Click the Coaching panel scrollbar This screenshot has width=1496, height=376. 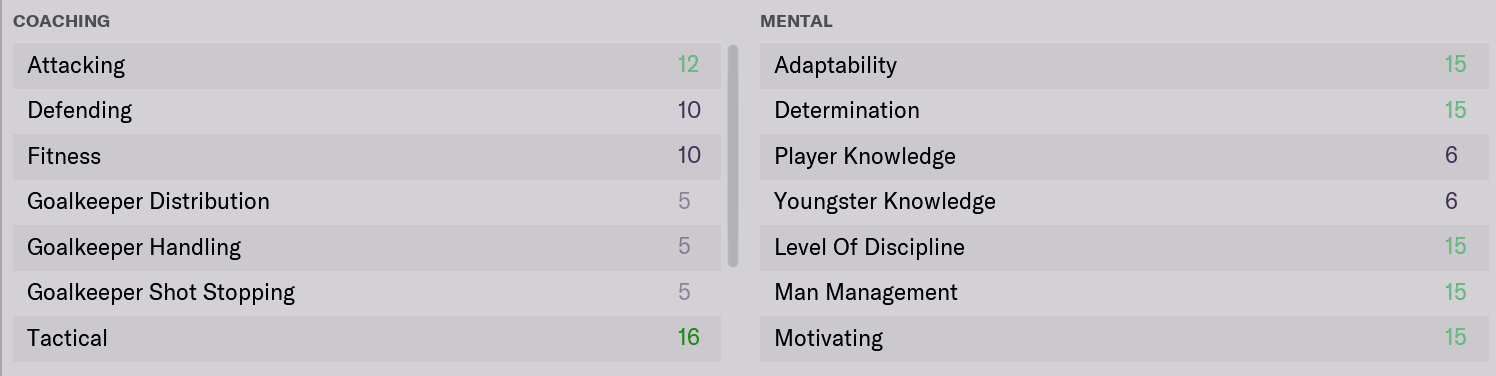733,155
